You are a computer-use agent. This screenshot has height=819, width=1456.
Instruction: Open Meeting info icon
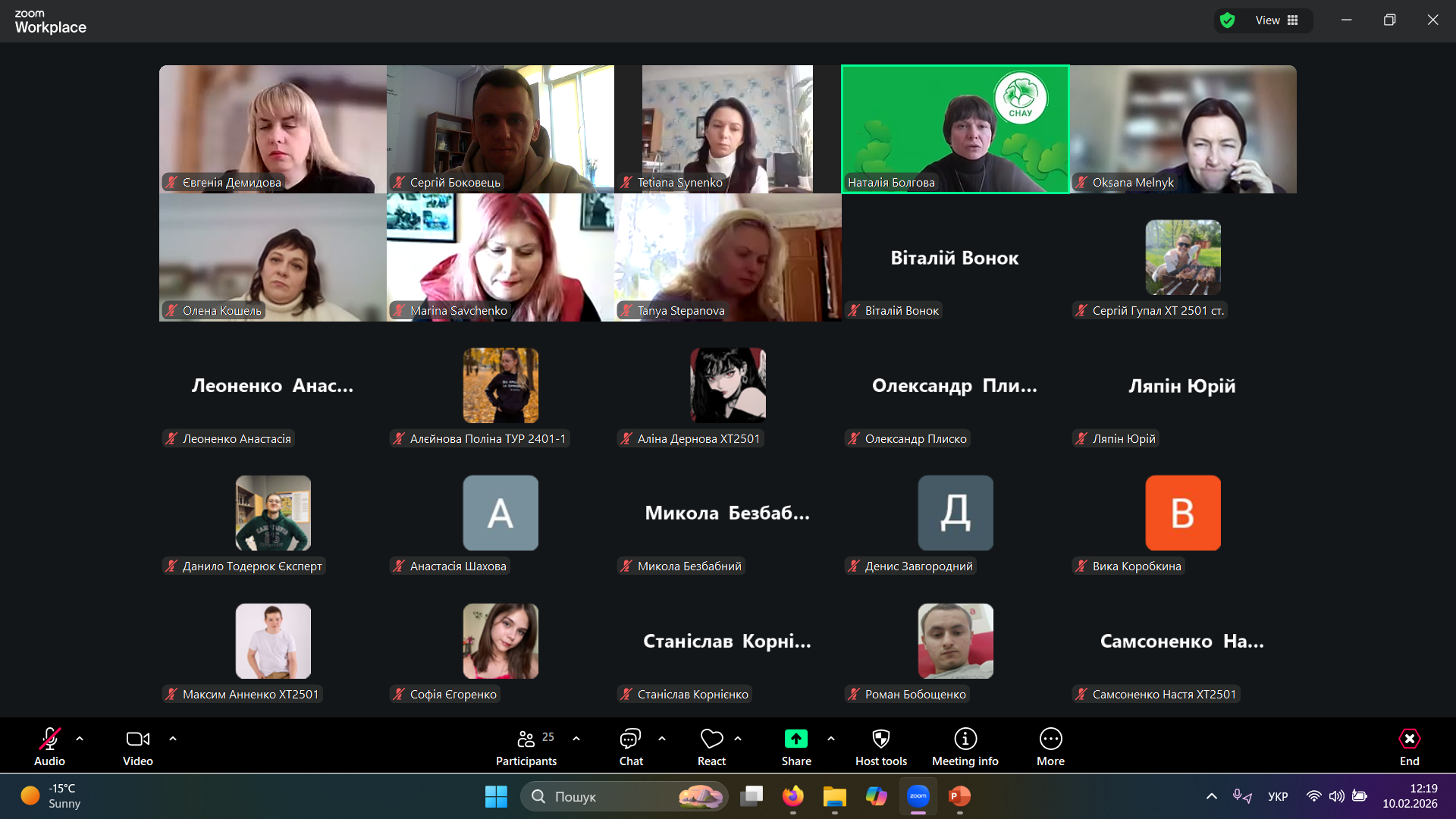tap(965, 739)
